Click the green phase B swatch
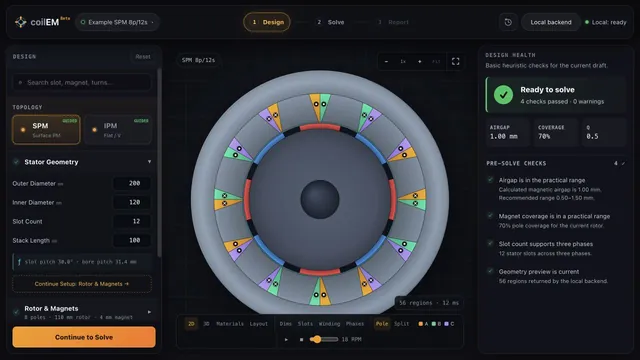Screen dimensions: 640x360 click(433, 324)
